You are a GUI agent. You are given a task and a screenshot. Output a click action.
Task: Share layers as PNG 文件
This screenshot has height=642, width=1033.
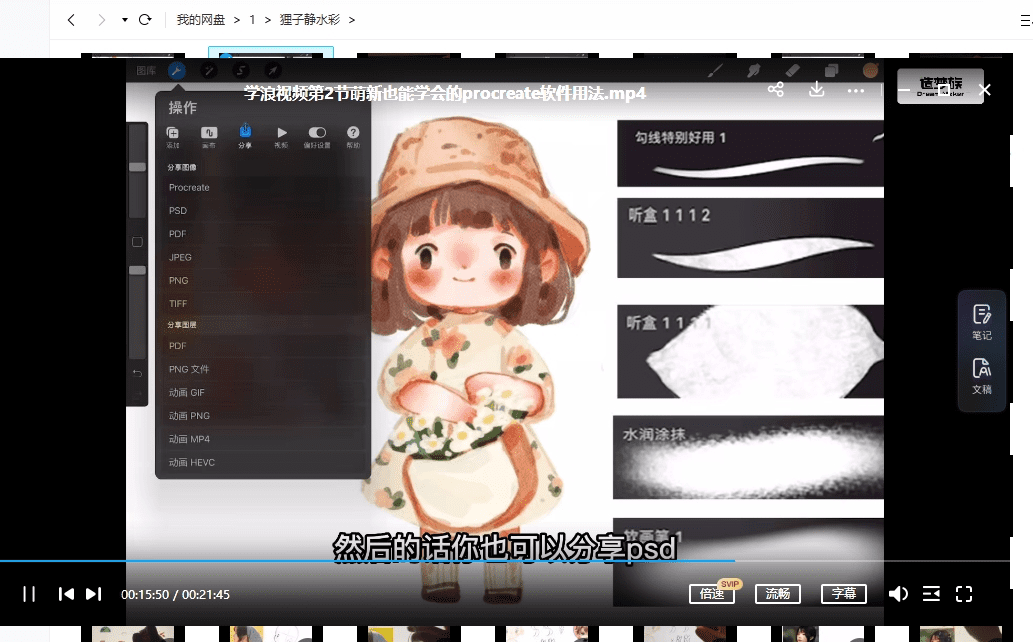click(263, 369)
